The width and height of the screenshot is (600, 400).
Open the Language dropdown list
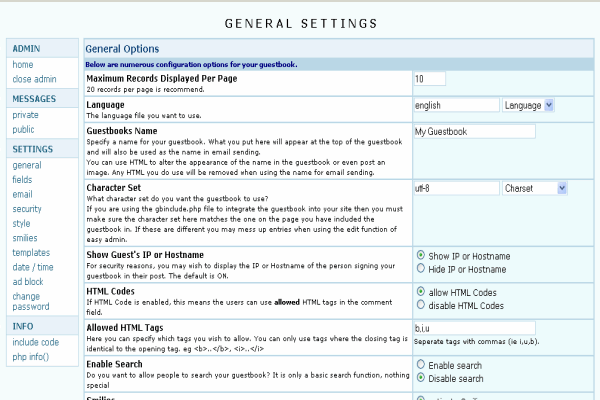(529, 105)
